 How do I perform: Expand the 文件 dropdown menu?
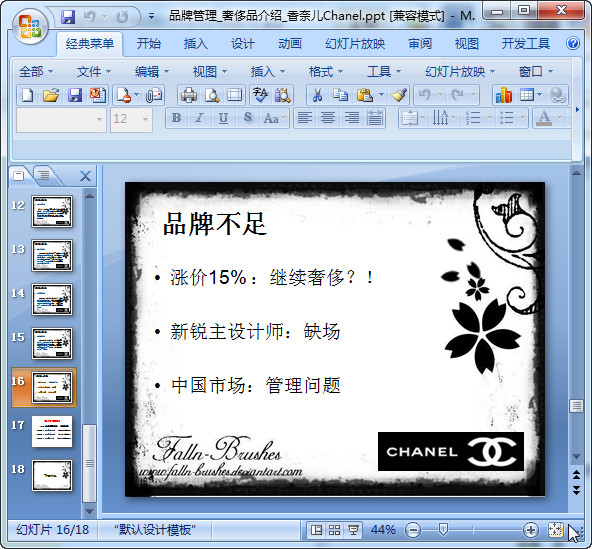[94, 71]
